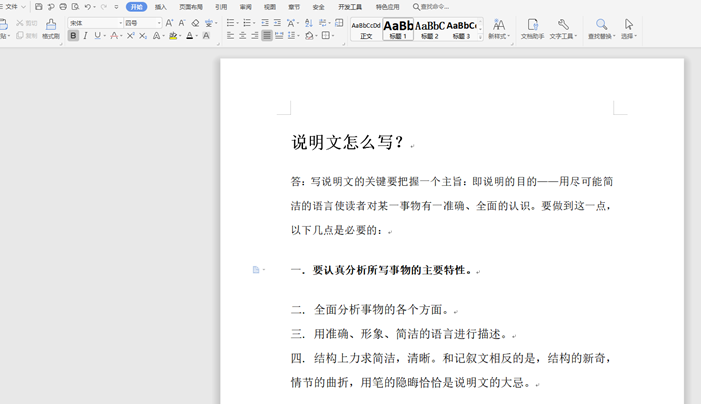Image resolution: width=701 pixels, height=404 pixels.
Task: Click the Save icon in quick access toolbar
Action: pos(39,7)
